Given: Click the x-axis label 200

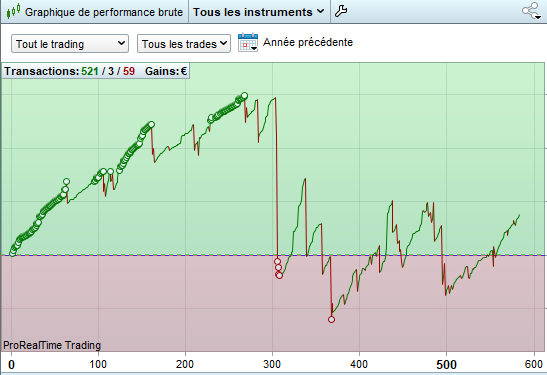Looking at the screenshot, I should click(185, 364).
